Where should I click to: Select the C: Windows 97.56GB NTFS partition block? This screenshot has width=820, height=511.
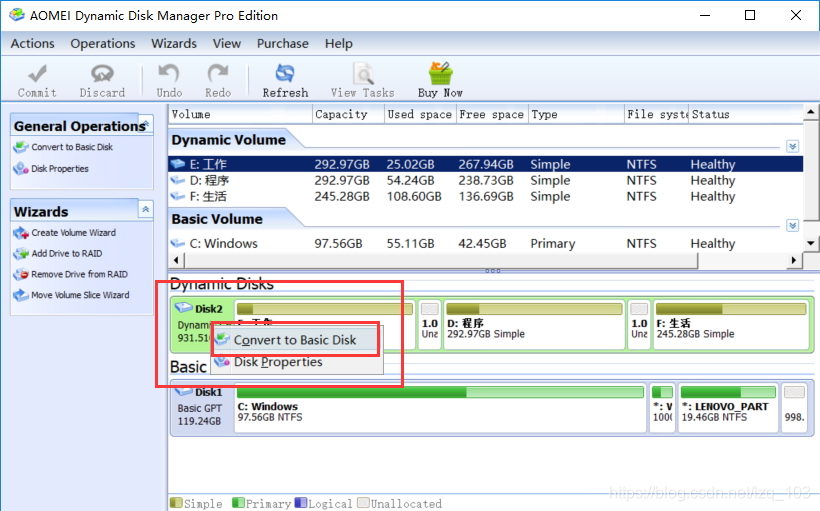(x=440, y=406)
